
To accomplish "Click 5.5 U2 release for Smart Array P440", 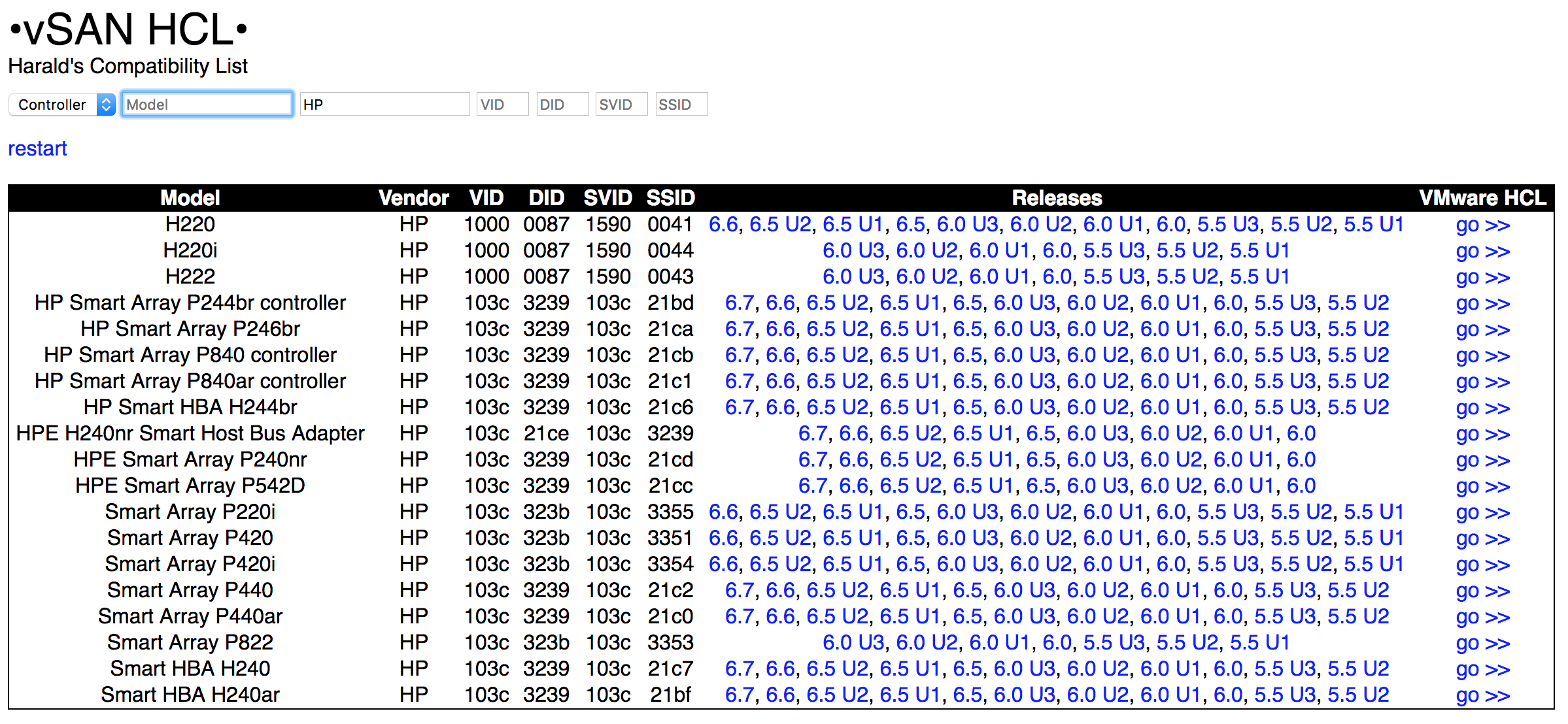I will click(1357, 591).
